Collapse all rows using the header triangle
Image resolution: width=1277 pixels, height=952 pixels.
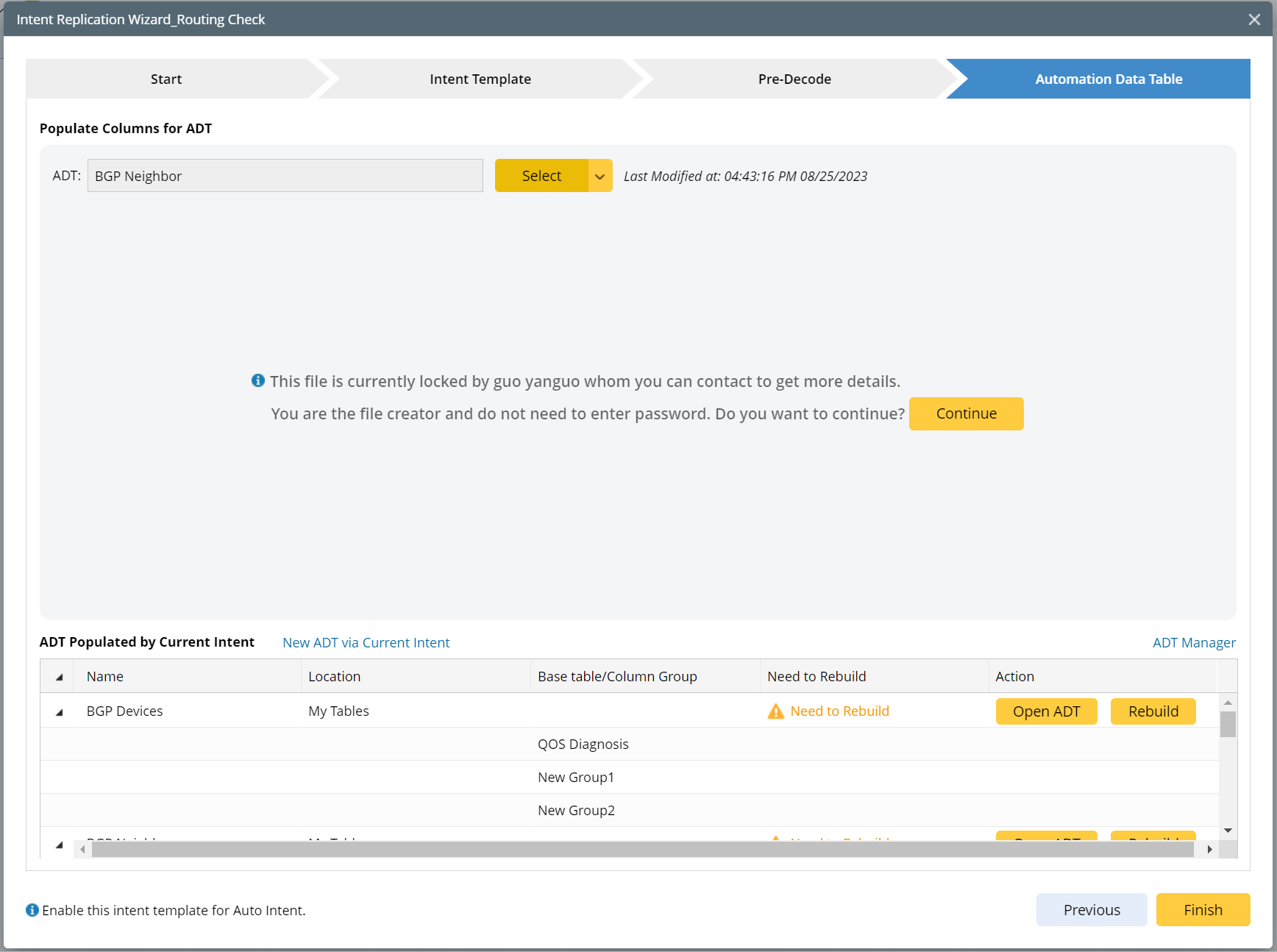pyautogui.click(x=60, y=677)
